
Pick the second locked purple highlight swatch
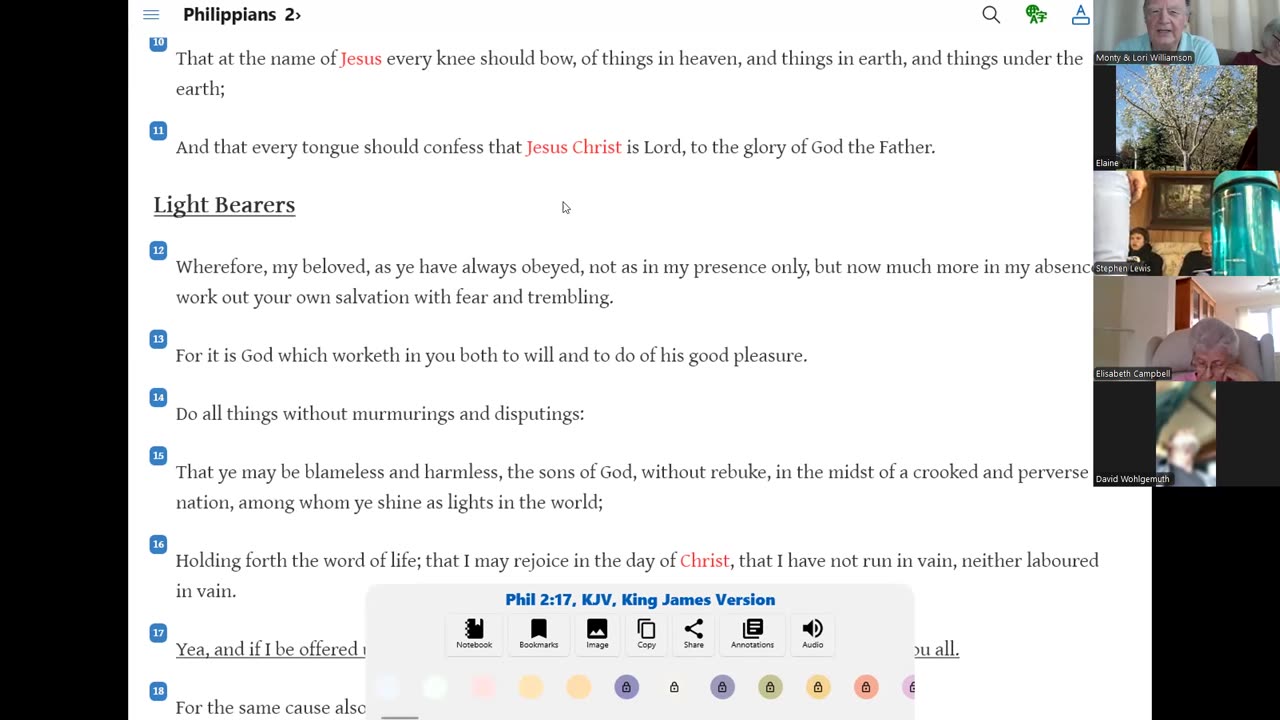click(722, 687)
